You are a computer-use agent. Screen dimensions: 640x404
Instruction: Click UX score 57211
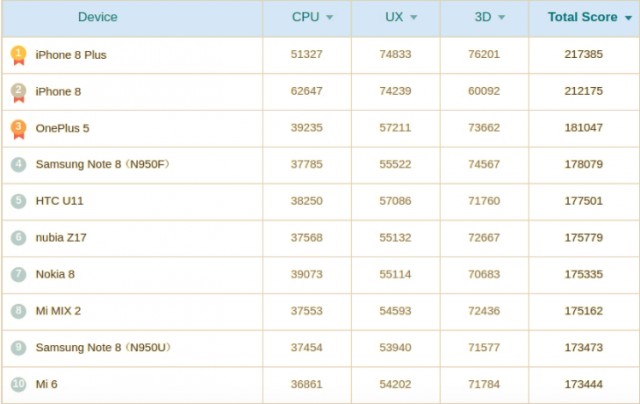click(395, 128)
